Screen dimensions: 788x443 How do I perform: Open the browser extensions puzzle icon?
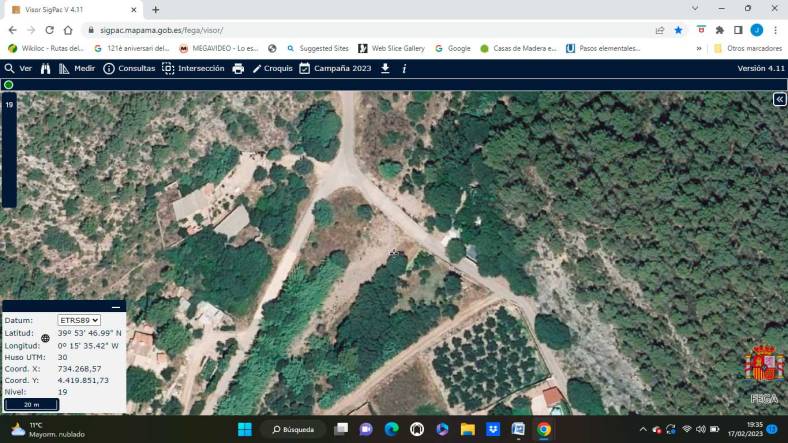(x=719, y=30)
